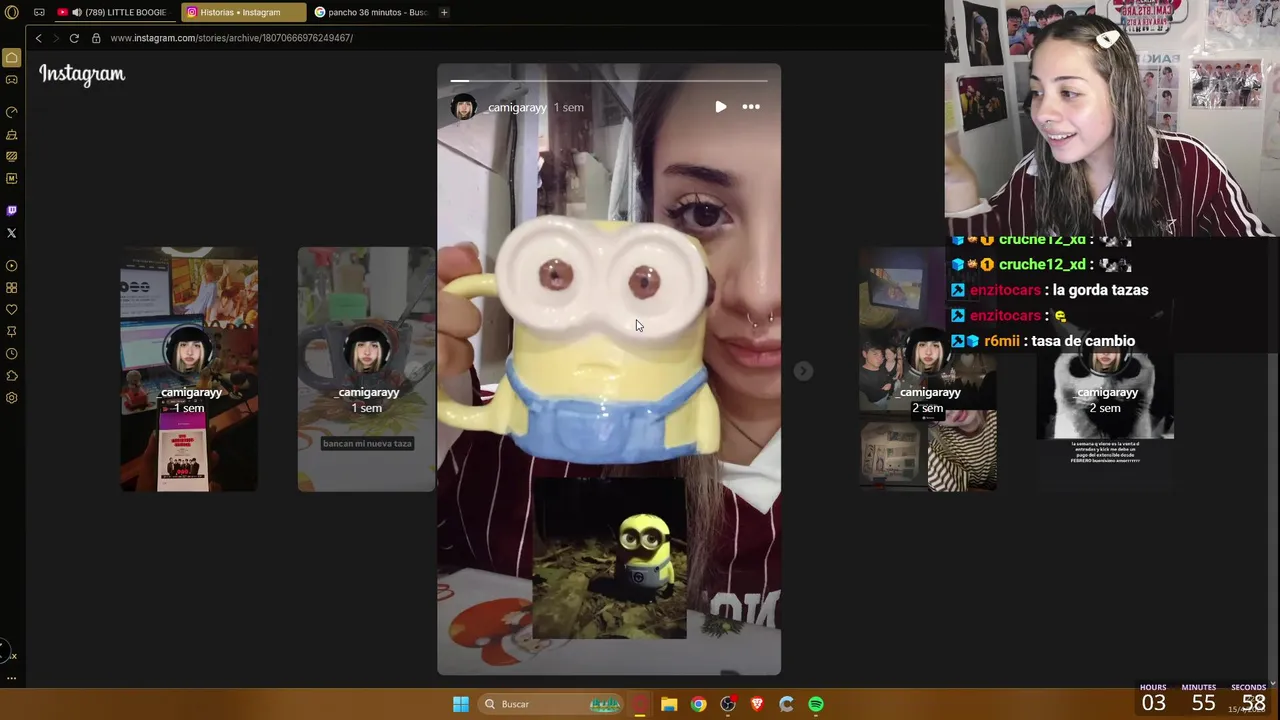Open the first 2 sem story thumbnail

click(x=928, y=369)
